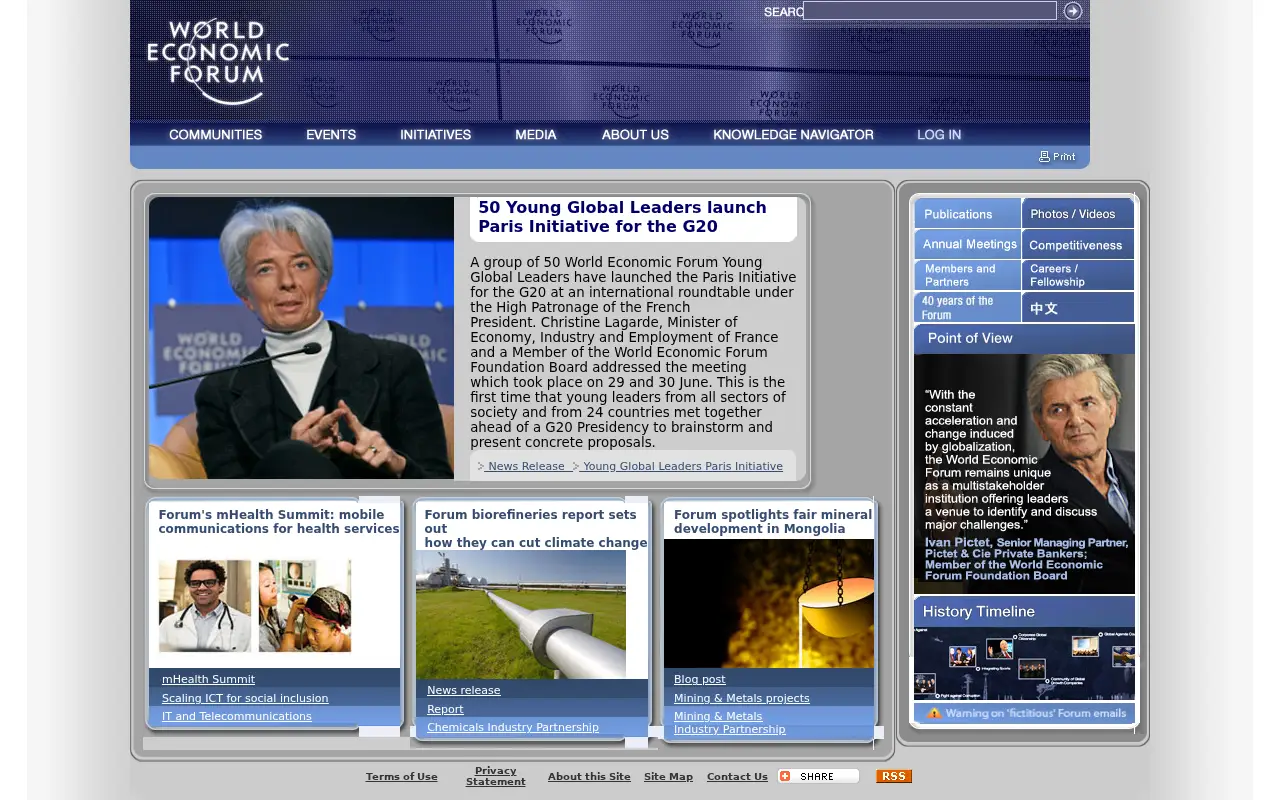
Task: Open the Media menu
Action: pos(536,135)
